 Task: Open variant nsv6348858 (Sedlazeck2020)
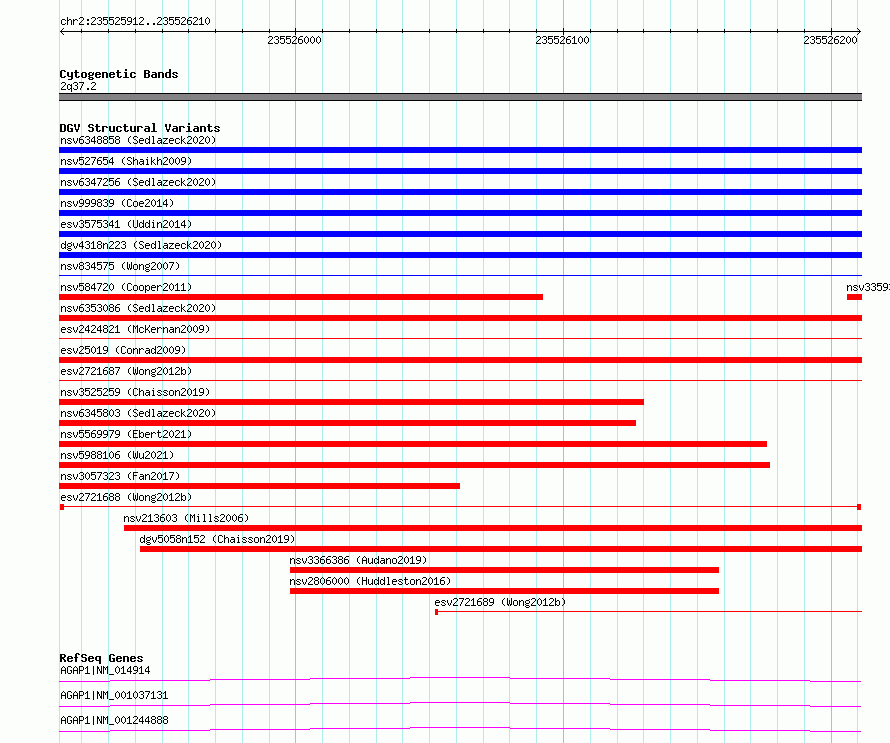click(138, 140)
